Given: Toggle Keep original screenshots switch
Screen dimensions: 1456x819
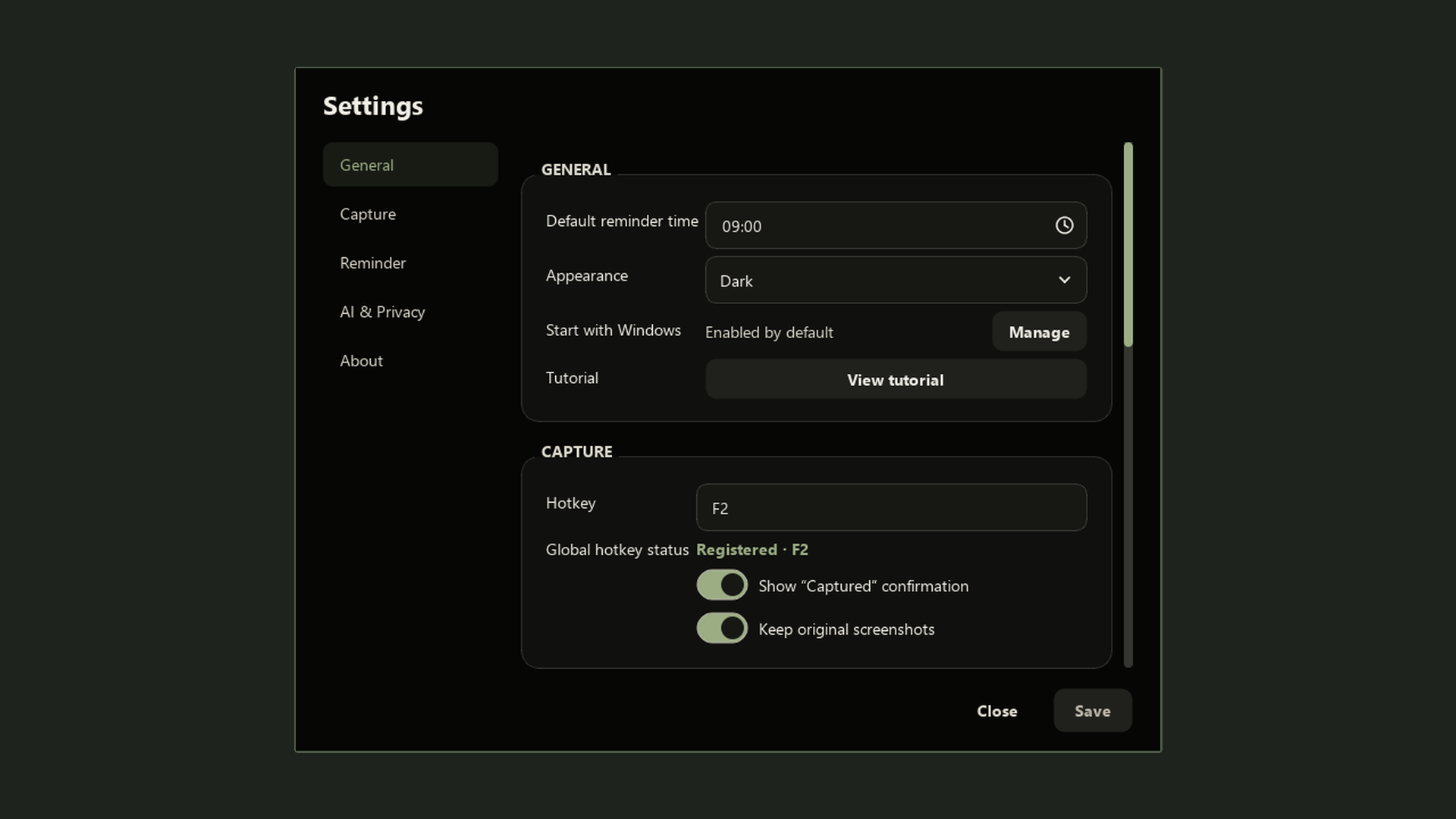Looking at the screenshot, I should (722, 629).
